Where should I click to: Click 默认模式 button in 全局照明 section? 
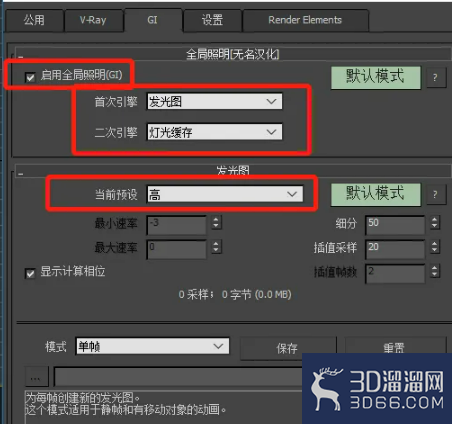[x=376, y=77]
